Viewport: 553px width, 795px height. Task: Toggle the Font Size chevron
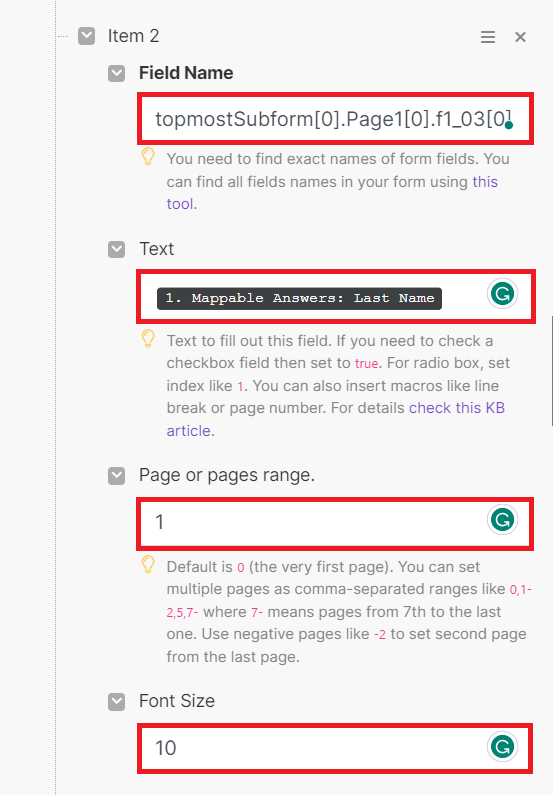117,702
